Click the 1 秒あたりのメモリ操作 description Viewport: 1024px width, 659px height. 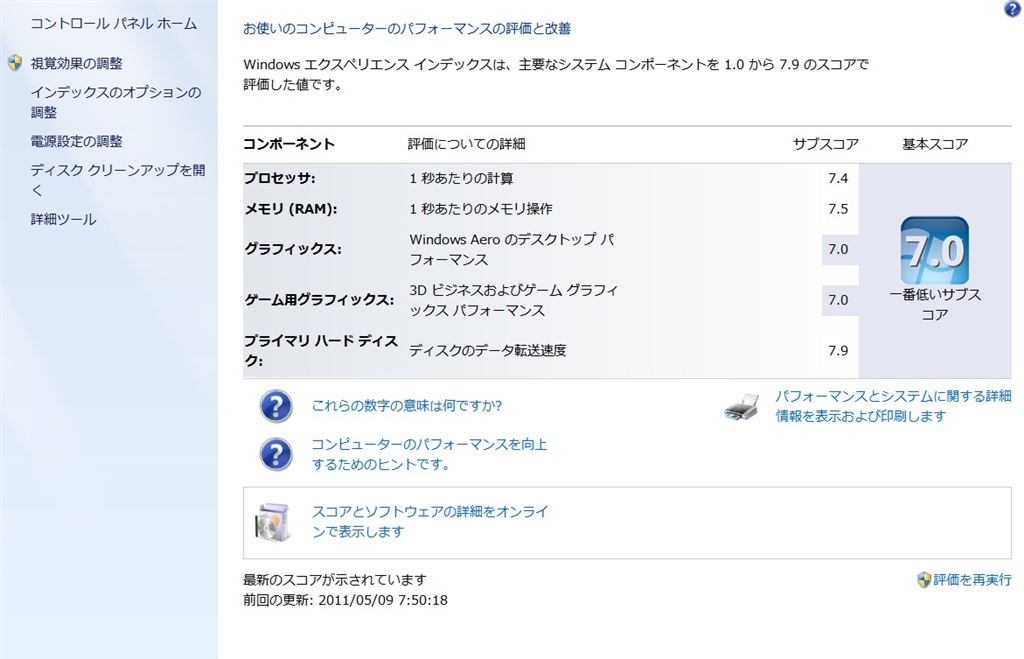[481, 209]
